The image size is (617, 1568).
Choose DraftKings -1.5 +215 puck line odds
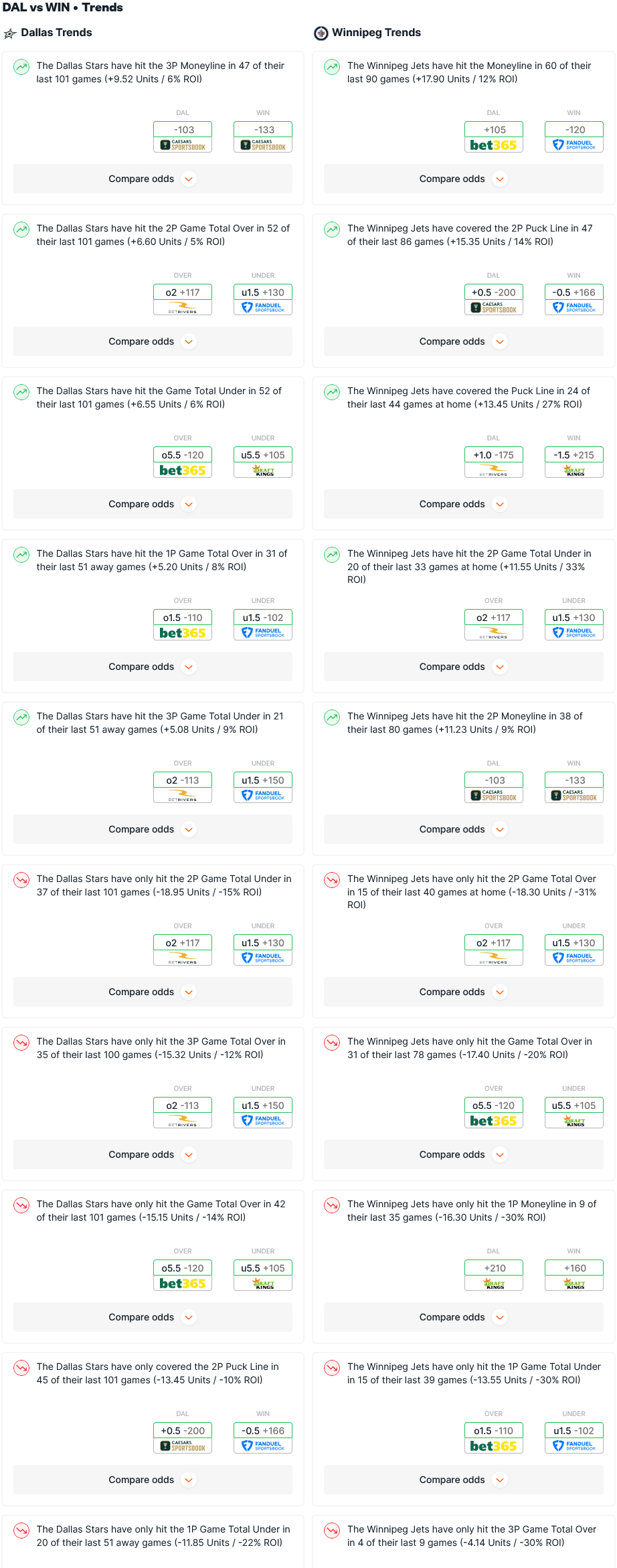(x=574, y=462)
